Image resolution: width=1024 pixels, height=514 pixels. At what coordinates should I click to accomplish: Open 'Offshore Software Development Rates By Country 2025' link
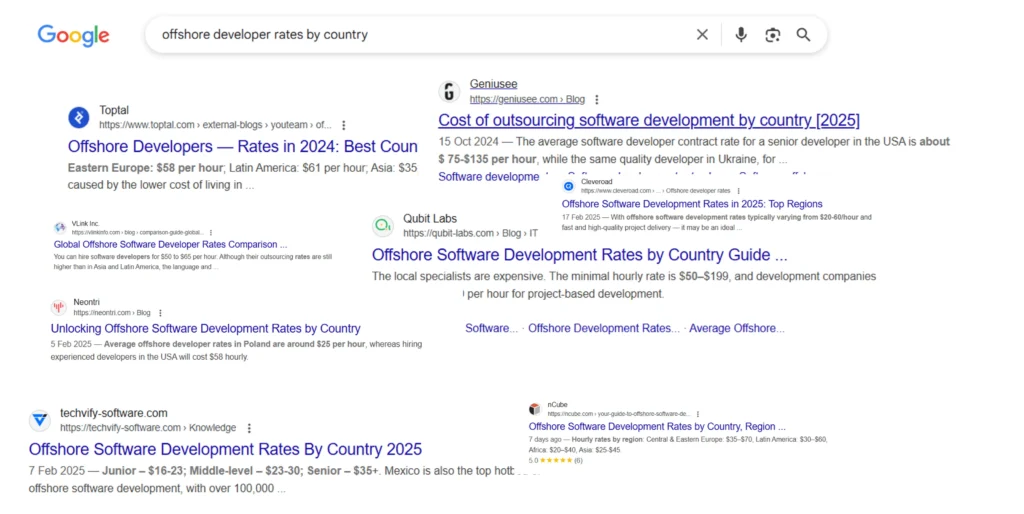pyautogui.click(x=225, y=449)
